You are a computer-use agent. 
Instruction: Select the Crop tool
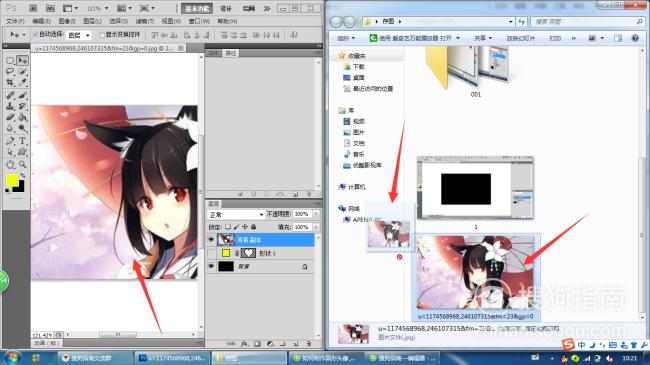[10, 83]
